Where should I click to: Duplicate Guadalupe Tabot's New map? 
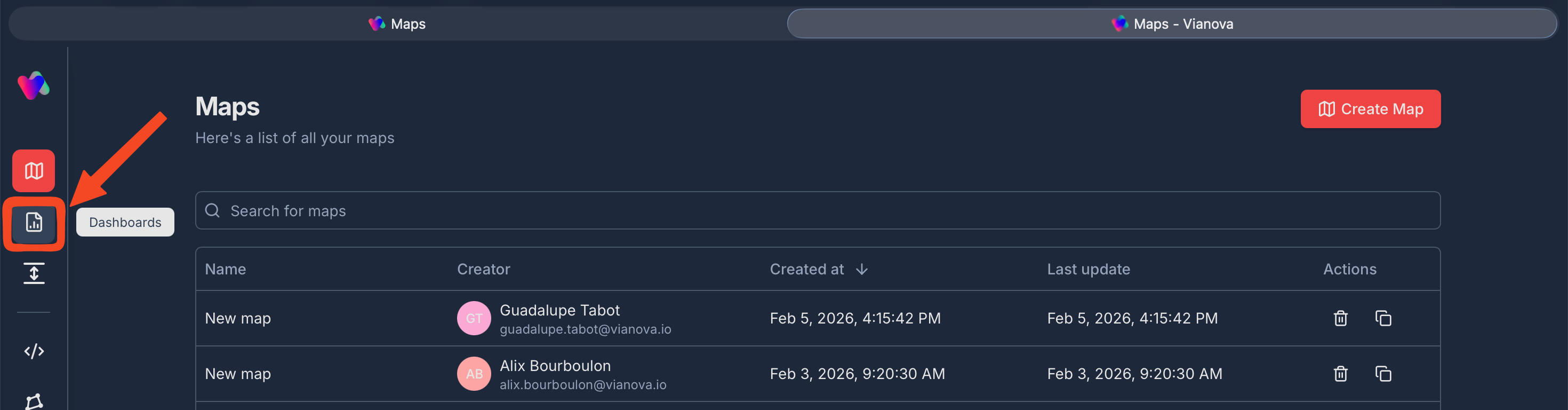click(1383, 319)
